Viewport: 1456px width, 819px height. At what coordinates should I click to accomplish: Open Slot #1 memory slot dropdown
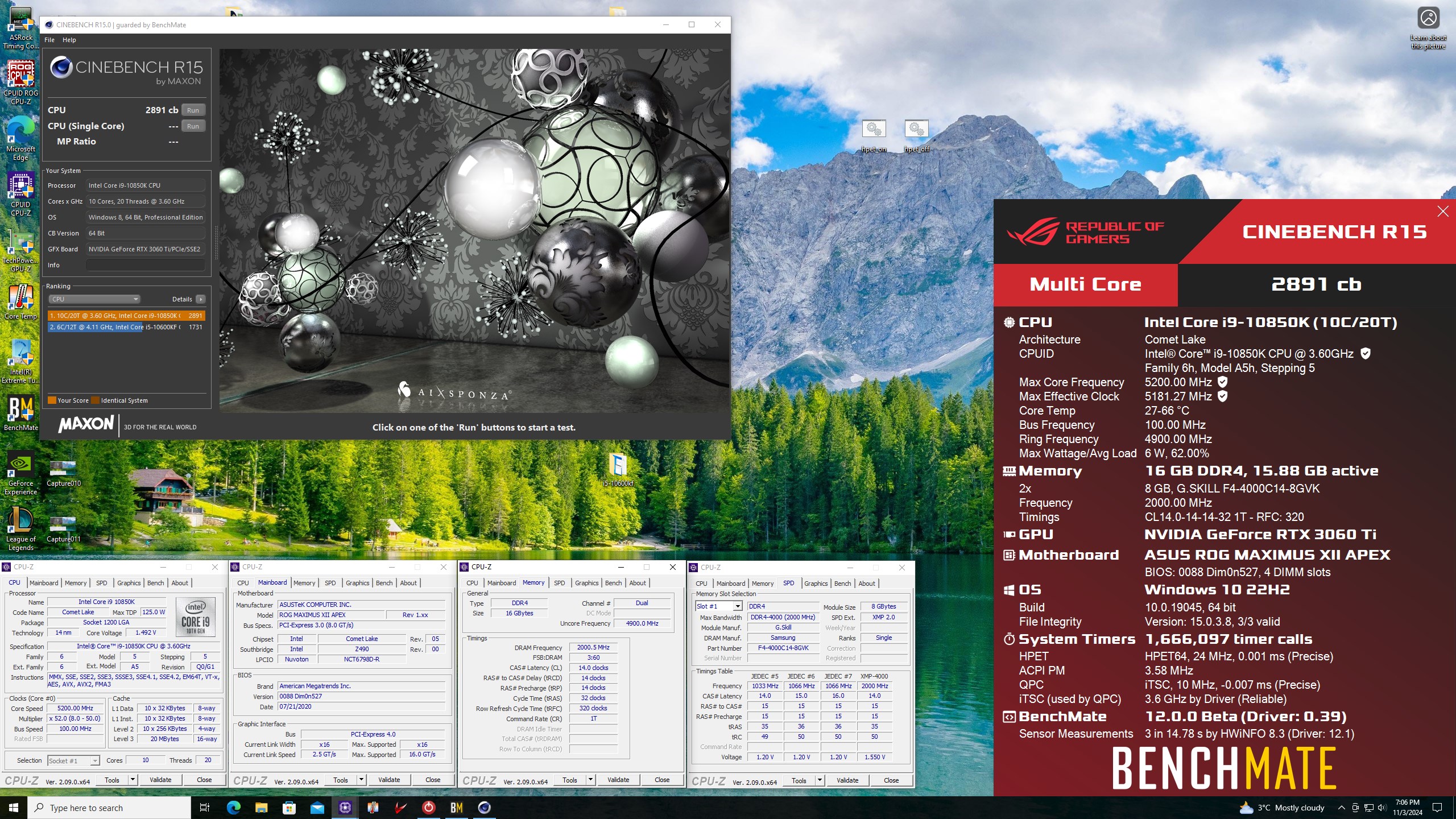(719, 606)
